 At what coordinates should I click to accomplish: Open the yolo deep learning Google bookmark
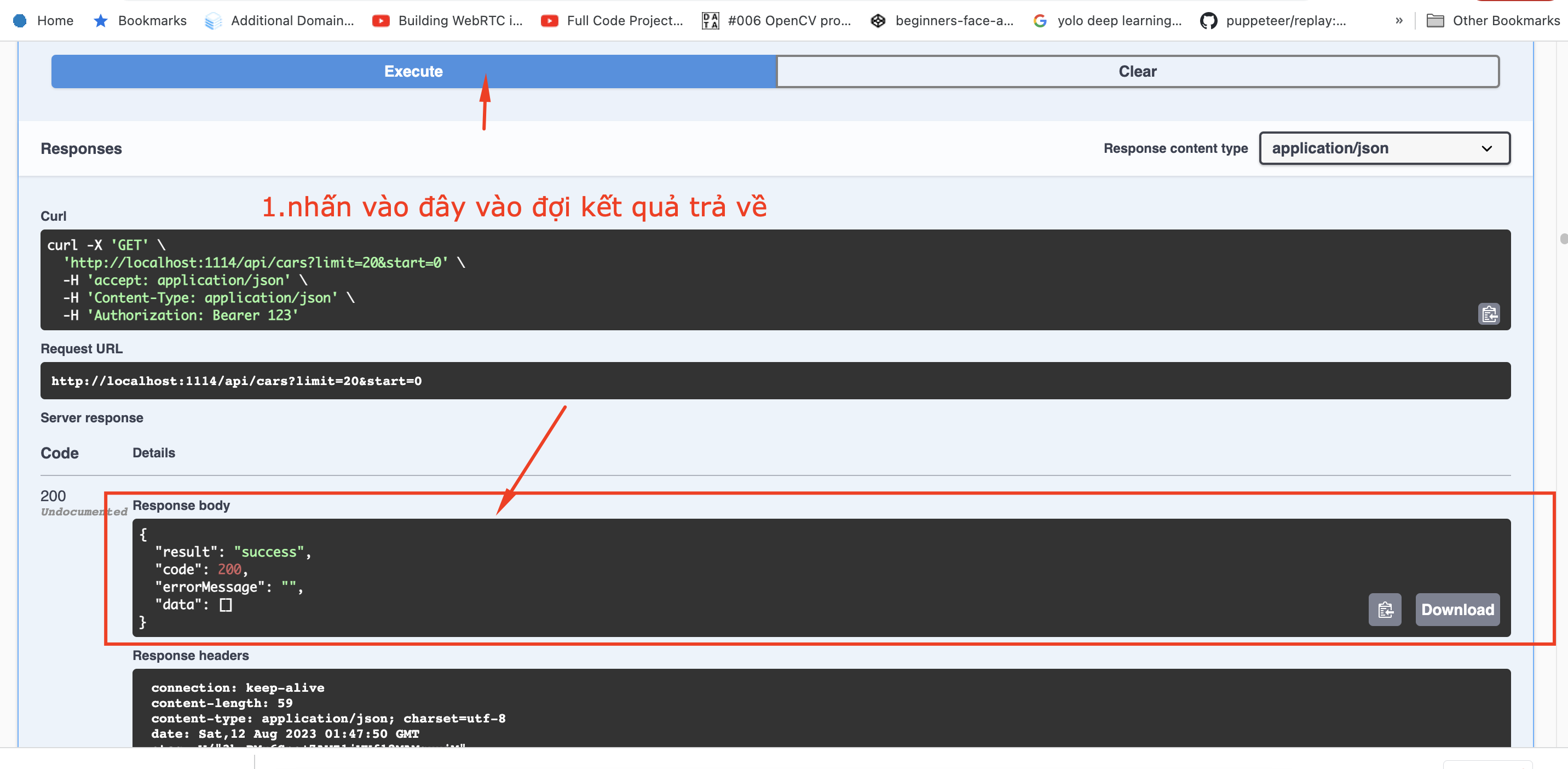tap(1107, 21)
